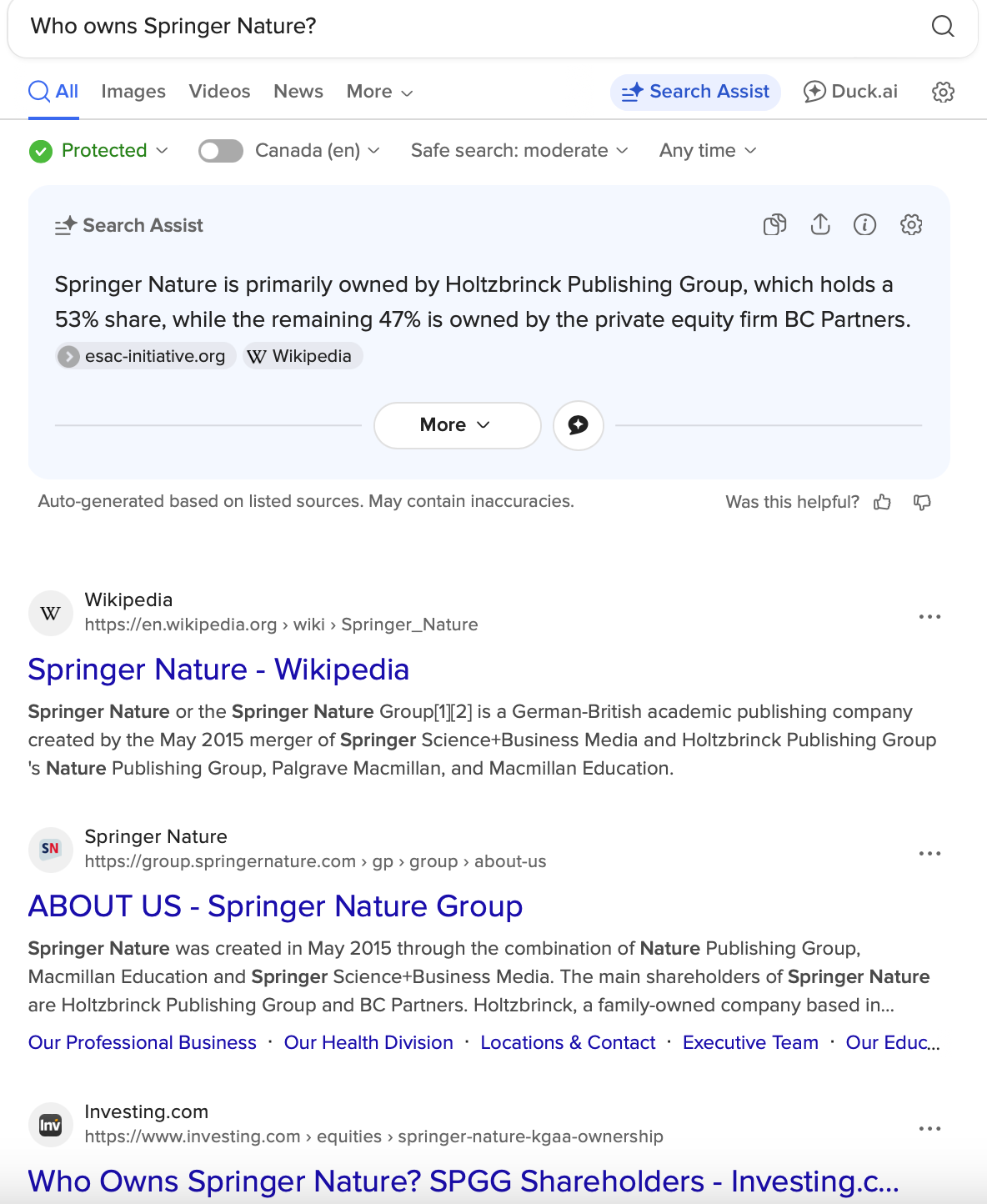Open the Canada (en) region dropdown
The height and width of the screenshot is (1204, 987).
pyautogui.click(x=318, y=151)
